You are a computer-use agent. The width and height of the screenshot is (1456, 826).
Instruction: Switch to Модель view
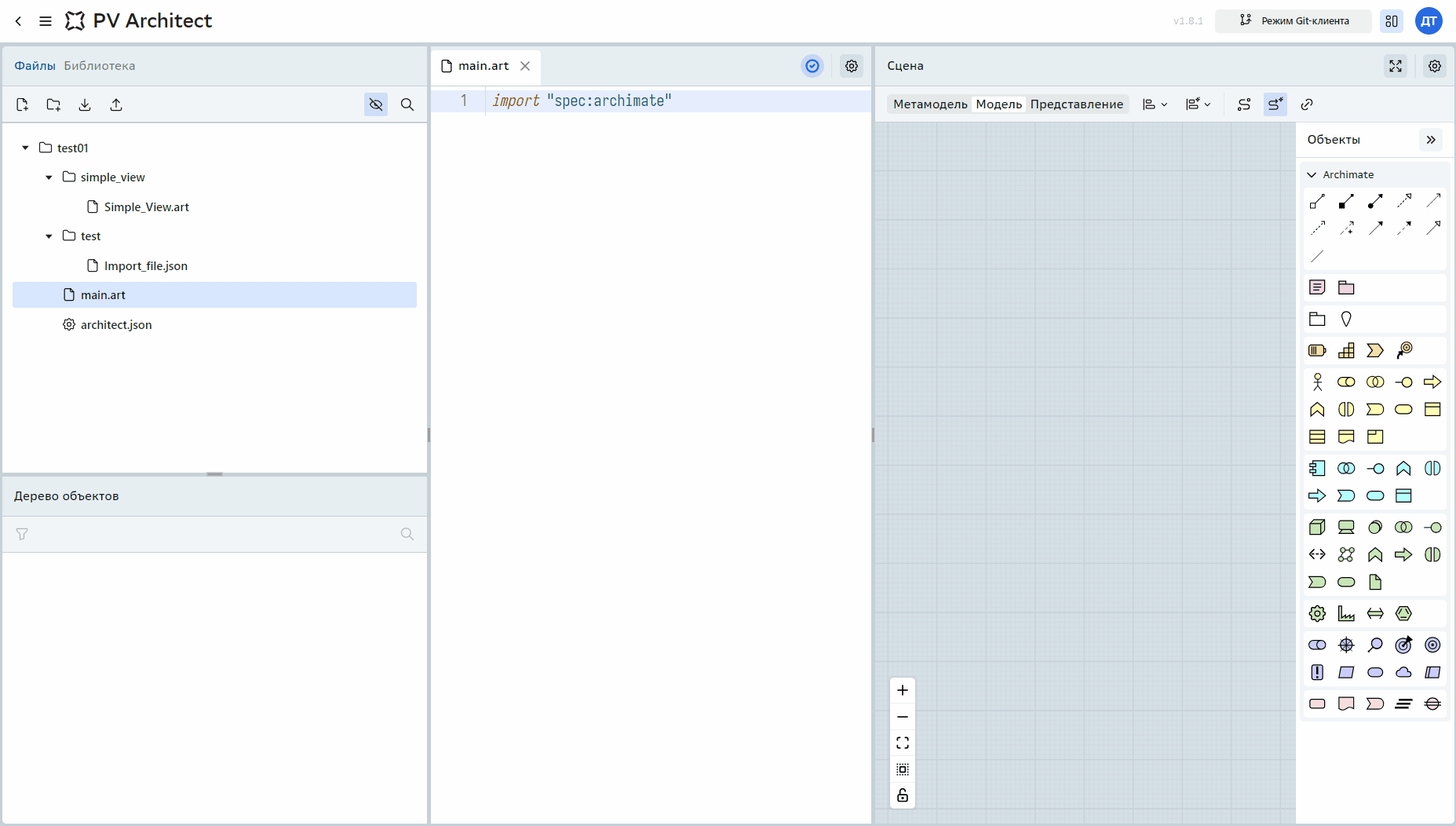pyautogui.click(x=999, y=104)
